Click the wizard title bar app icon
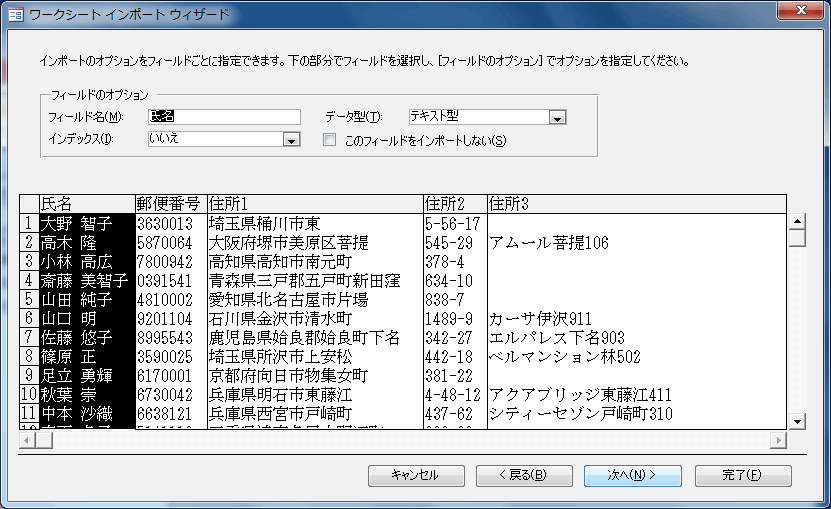Screen dimensions: 831x509 [15, 14]
